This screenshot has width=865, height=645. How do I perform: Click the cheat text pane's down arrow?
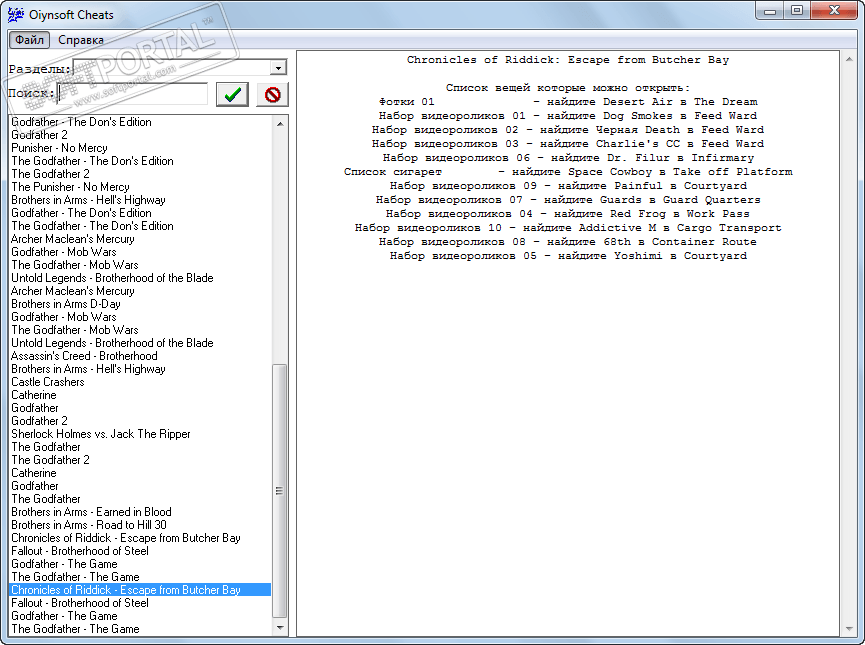click(848, 628)
